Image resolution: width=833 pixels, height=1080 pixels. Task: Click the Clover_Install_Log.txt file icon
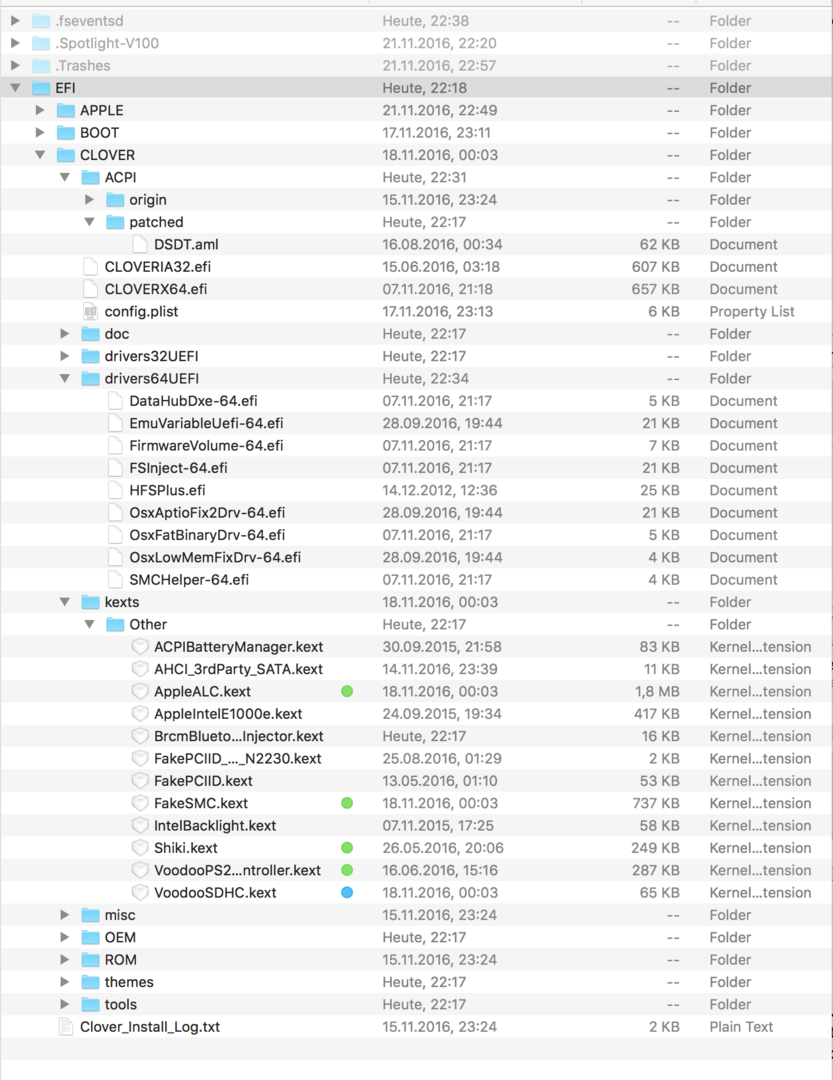(65, 1027)
